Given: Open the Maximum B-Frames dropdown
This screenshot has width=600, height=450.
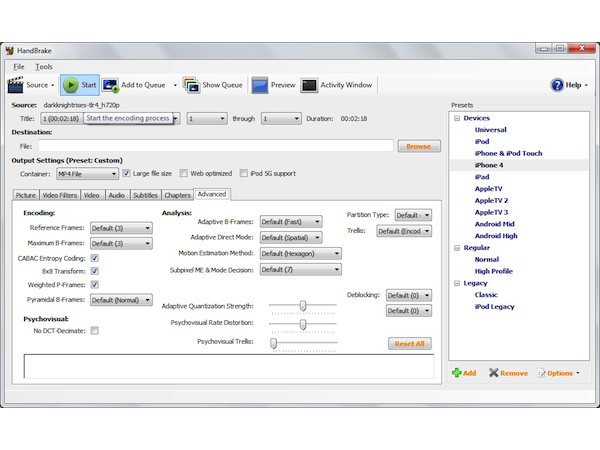Looking at the screenshot, I should click(x=121, y=243).
